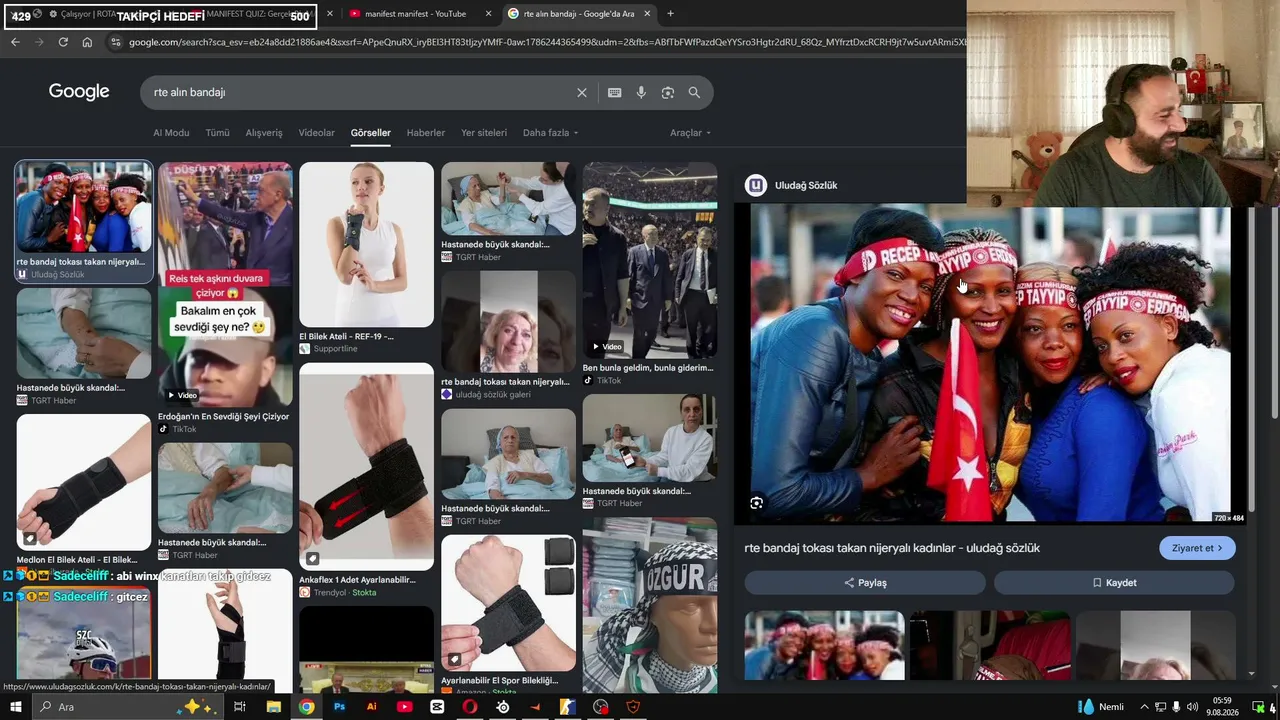Expand the Daha fazla menu
1280x720 pixels.
(550, 133)
